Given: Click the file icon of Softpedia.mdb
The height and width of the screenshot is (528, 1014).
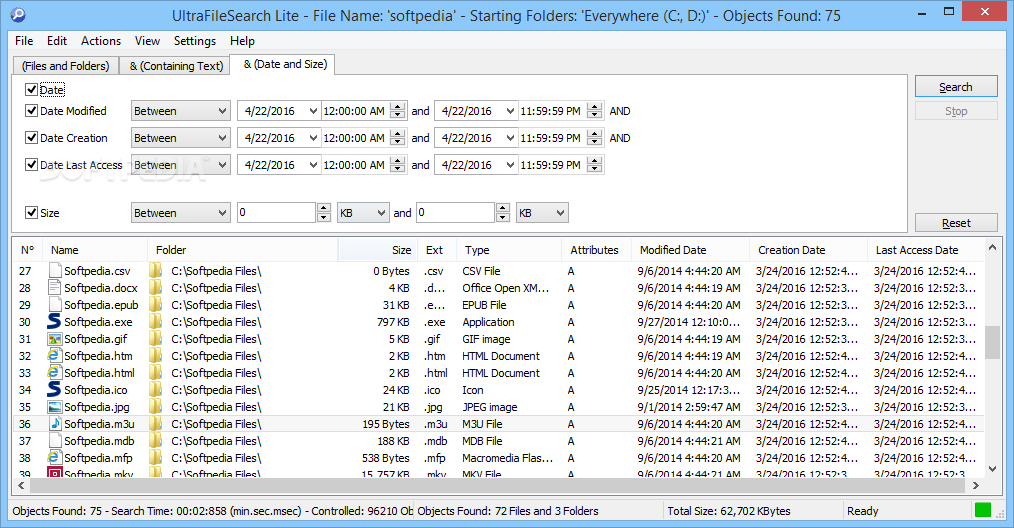Looking at the screenshot, I should (x=55, y=441).
